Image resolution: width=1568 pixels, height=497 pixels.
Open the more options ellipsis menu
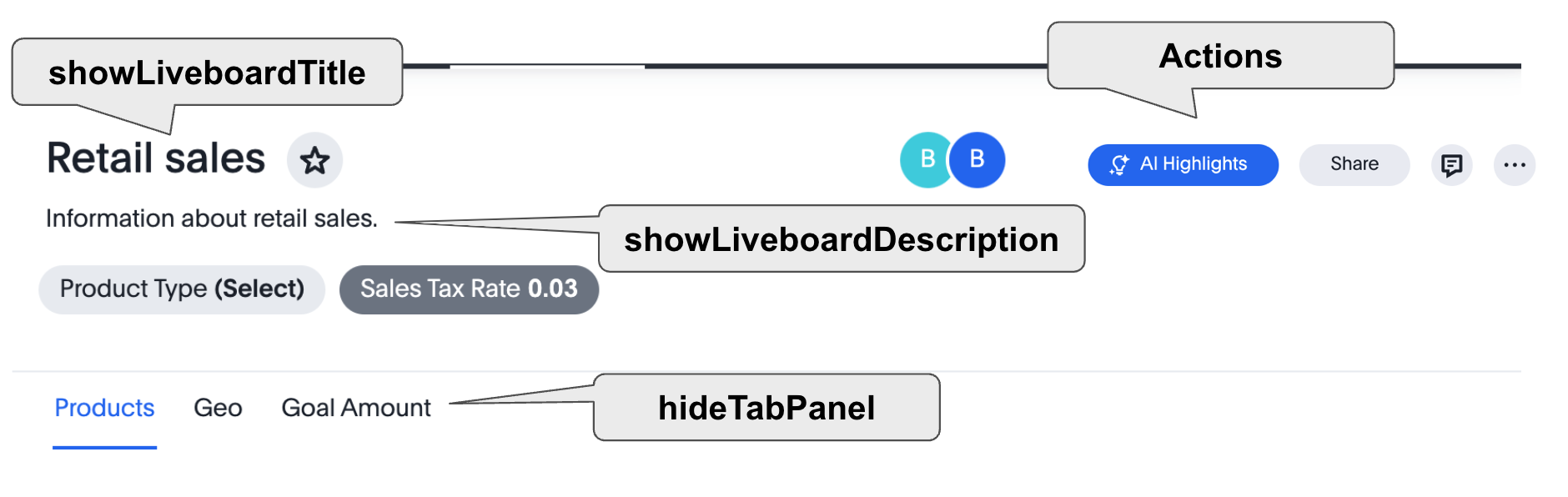tap(1516, 164)
